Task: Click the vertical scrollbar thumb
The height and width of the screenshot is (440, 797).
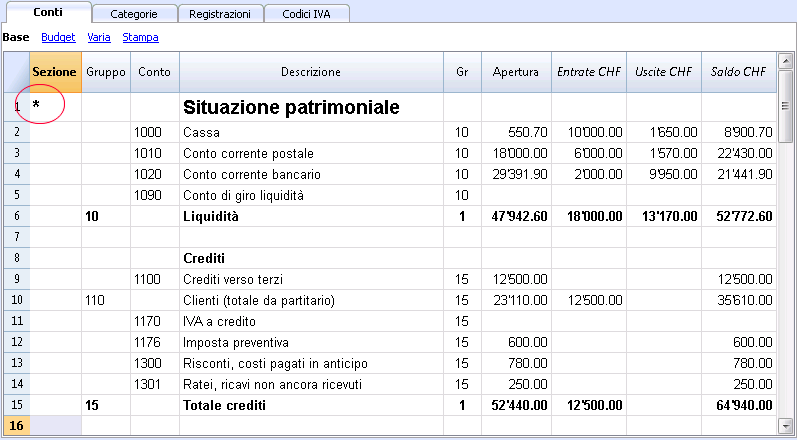Action: click(785, 107)
